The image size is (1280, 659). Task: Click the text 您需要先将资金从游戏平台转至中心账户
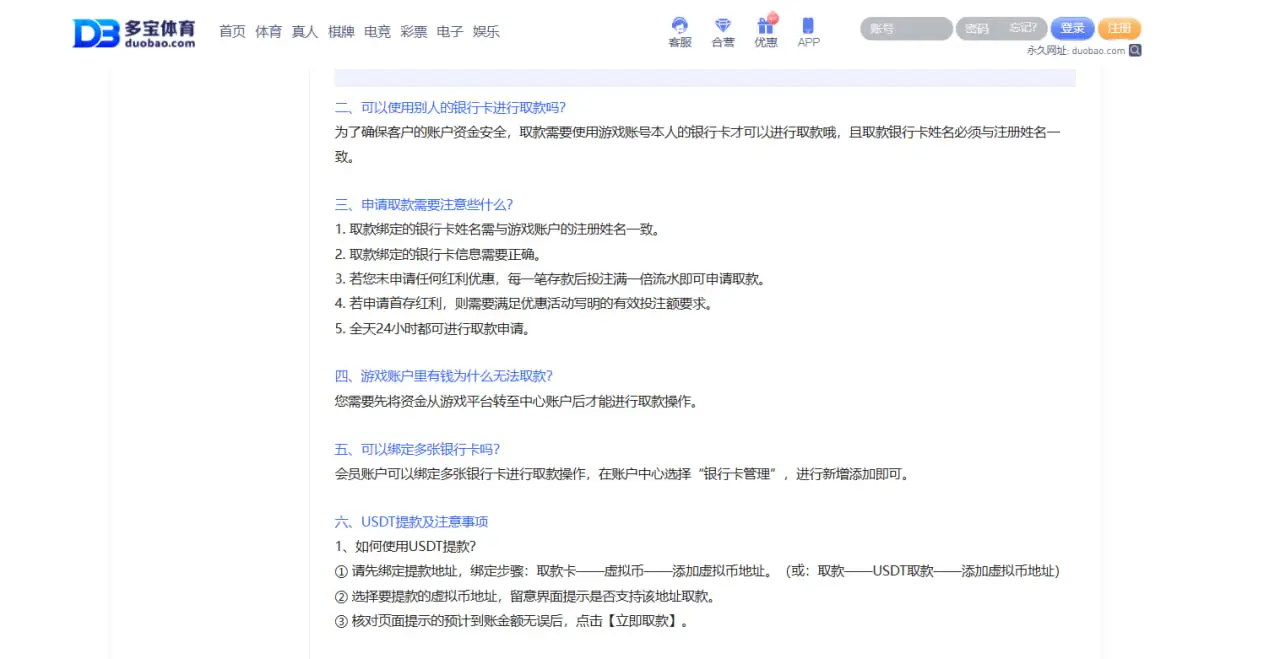point(517,401)
